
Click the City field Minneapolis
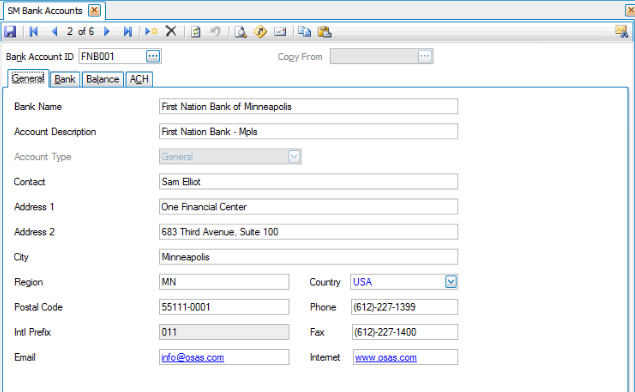click(x=309, y=257)
